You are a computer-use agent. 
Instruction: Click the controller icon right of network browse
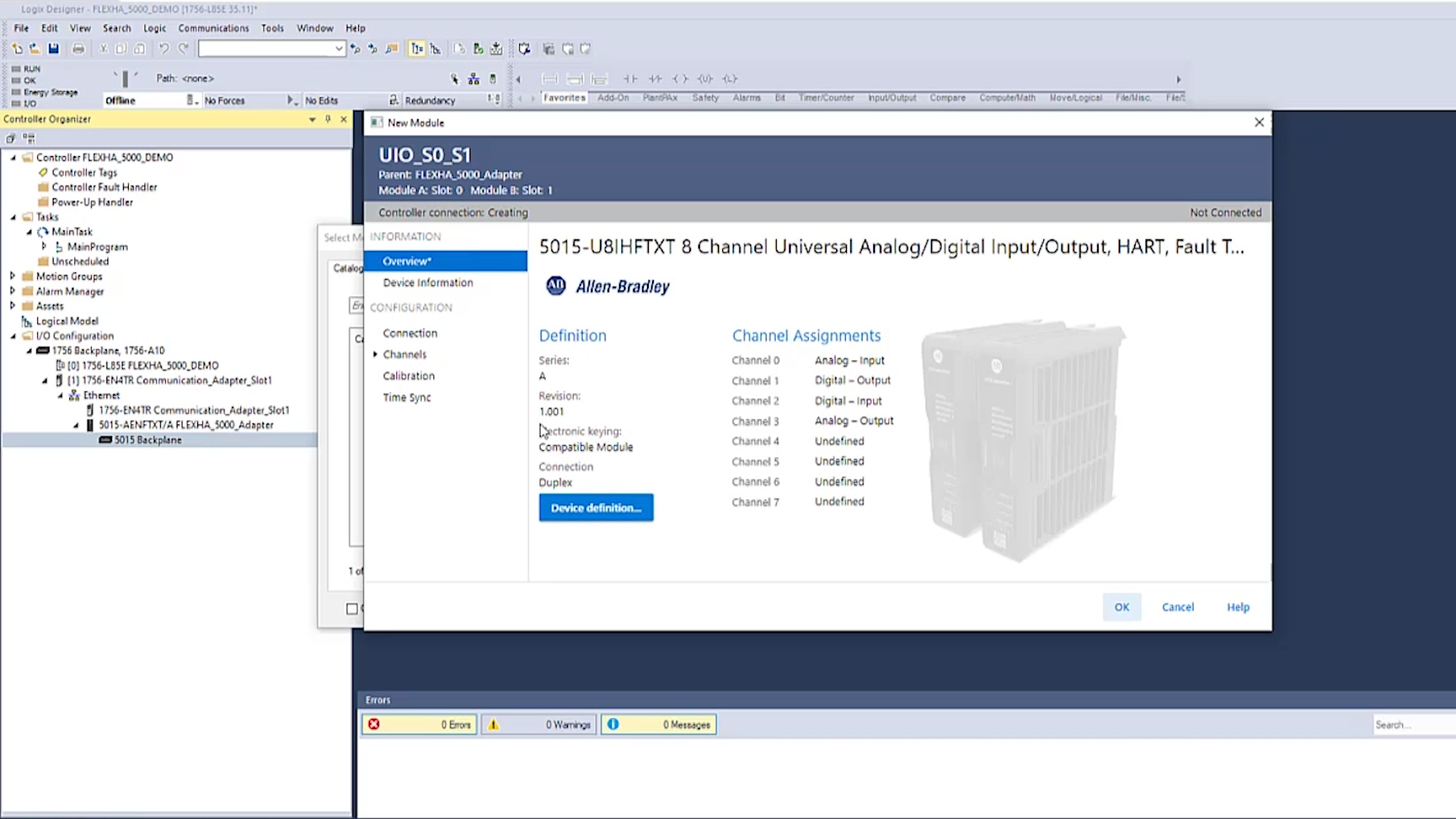pos(493,79)
